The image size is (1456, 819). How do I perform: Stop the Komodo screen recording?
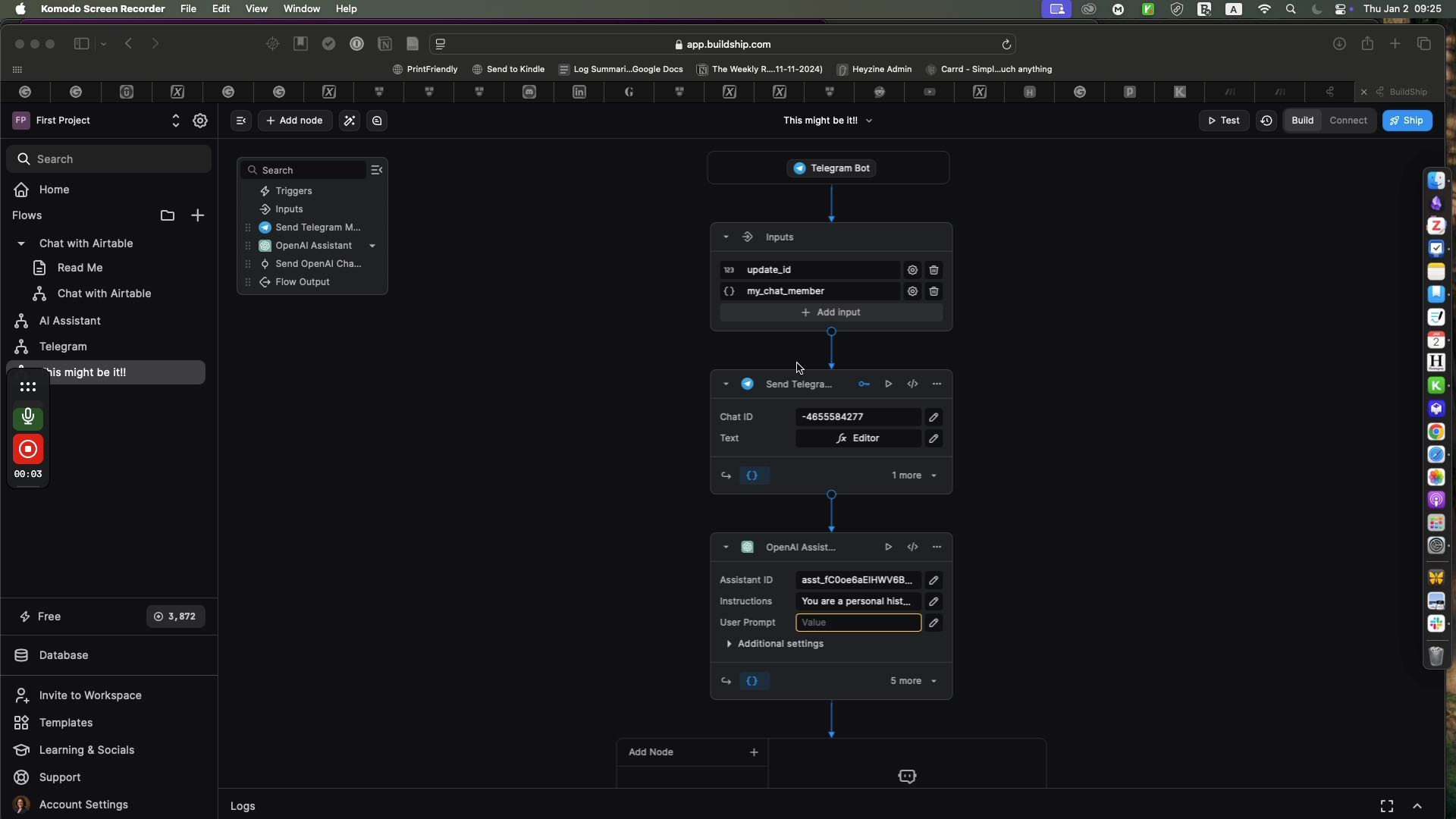point(28,450)
